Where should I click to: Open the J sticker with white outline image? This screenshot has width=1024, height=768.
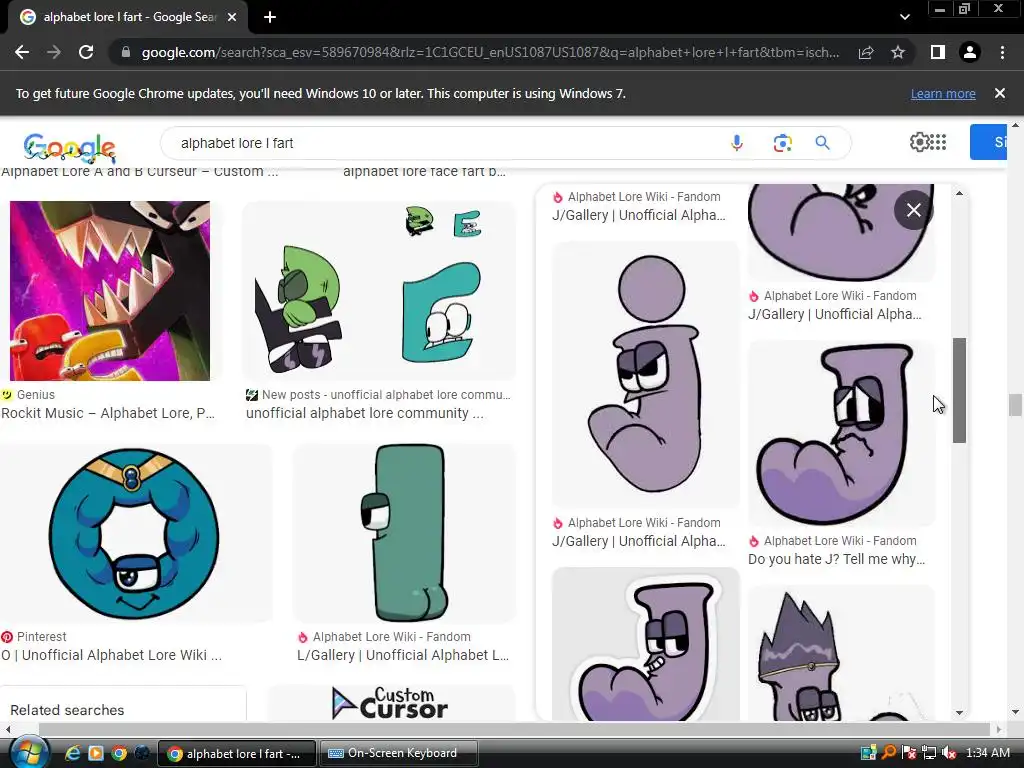646,645
